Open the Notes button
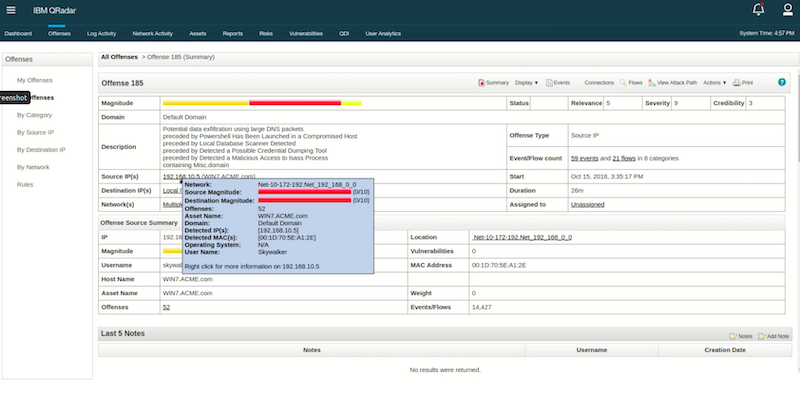Viewport: 800px width, 395px height. click(x=741, y=336)
